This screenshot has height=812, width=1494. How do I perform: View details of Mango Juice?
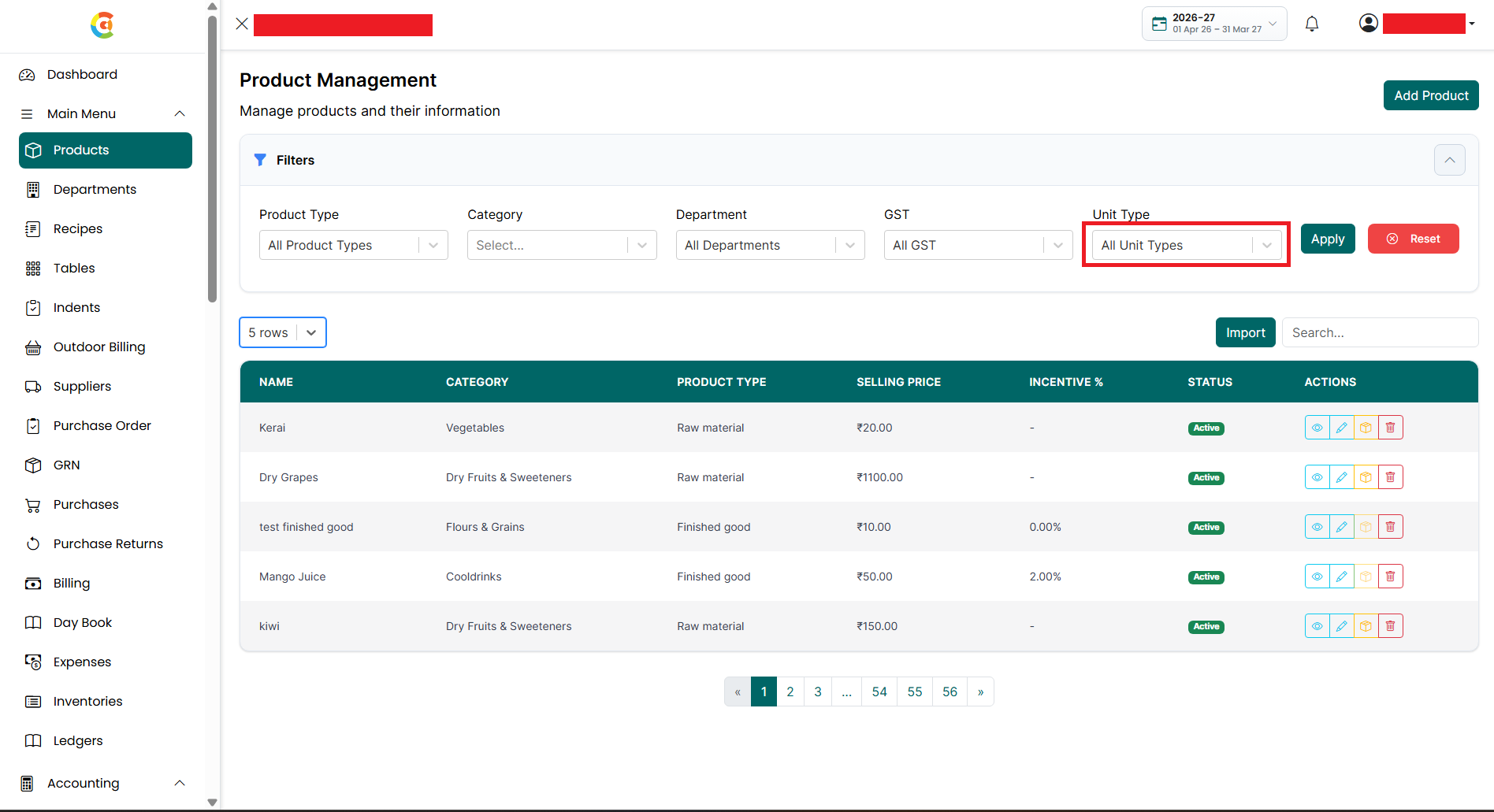(1317, 577)
